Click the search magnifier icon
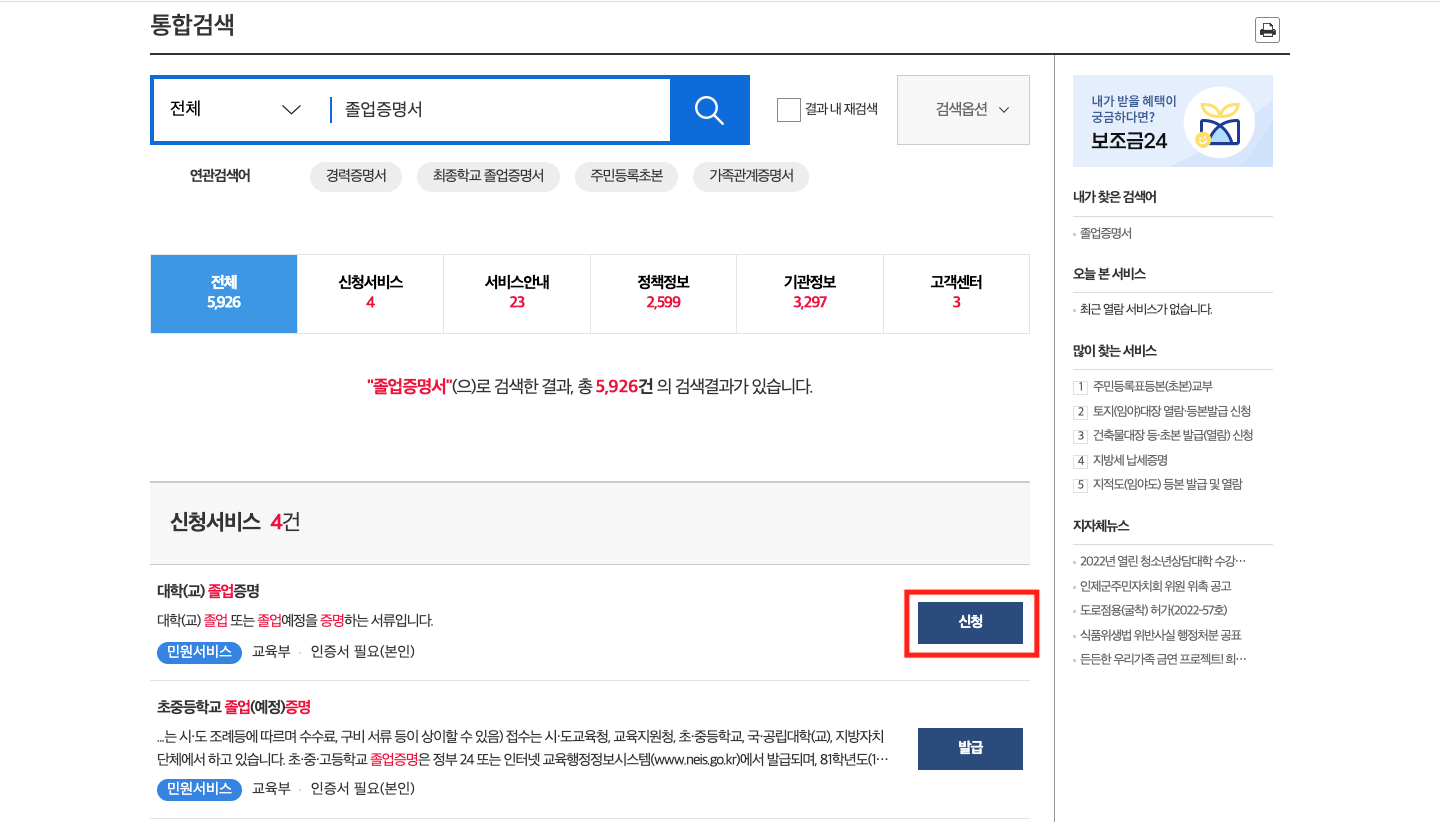Viewport: 1440px width, 822px height. click(x=709, y=109)
